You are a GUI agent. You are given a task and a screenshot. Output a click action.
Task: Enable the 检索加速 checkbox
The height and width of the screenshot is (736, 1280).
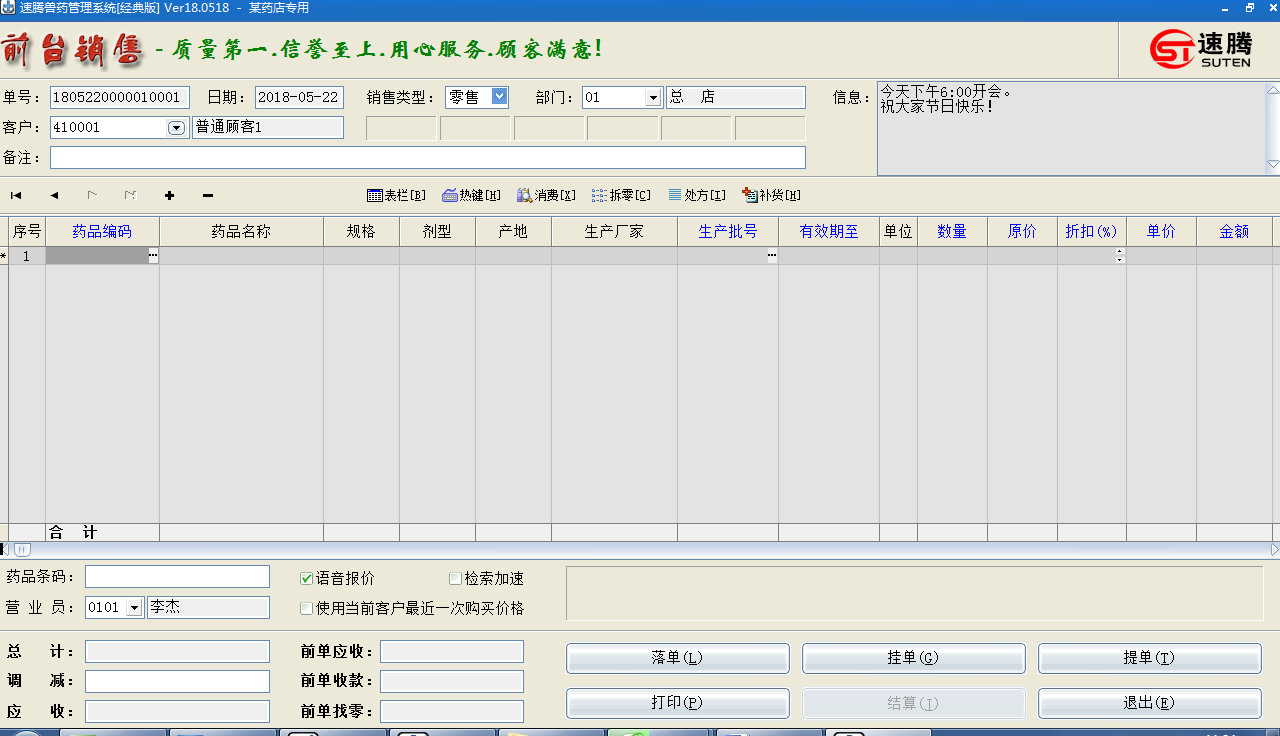click(x=455, y=579)
